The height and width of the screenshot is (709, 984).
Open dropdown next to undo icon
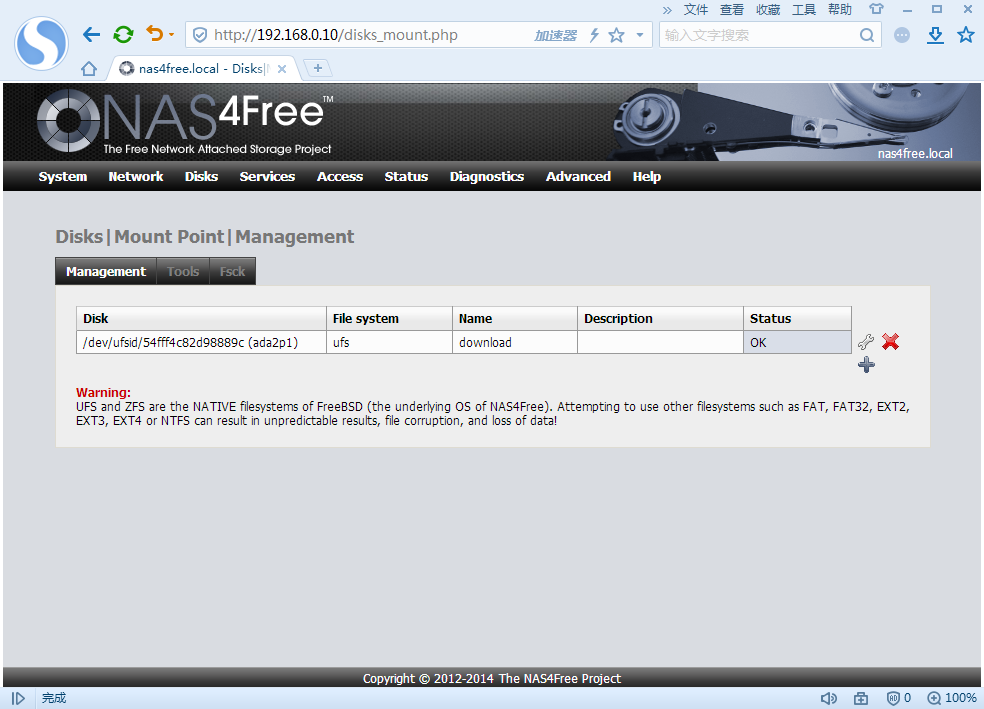point(171,35)
